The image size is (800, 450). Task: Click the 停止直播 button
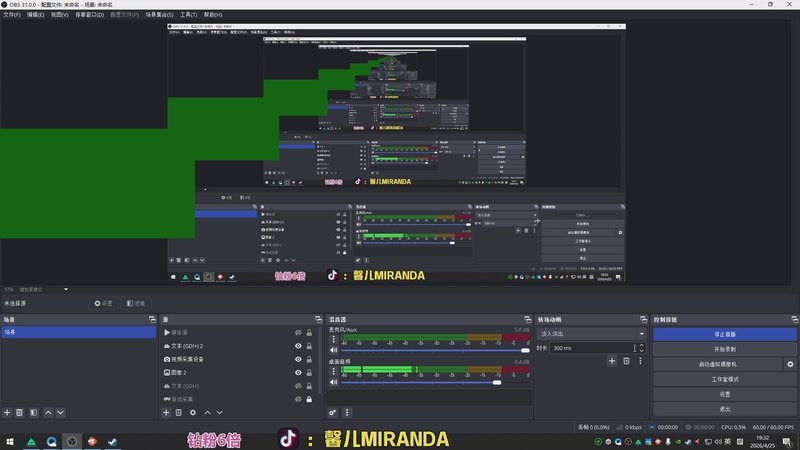tap(724, 334)
